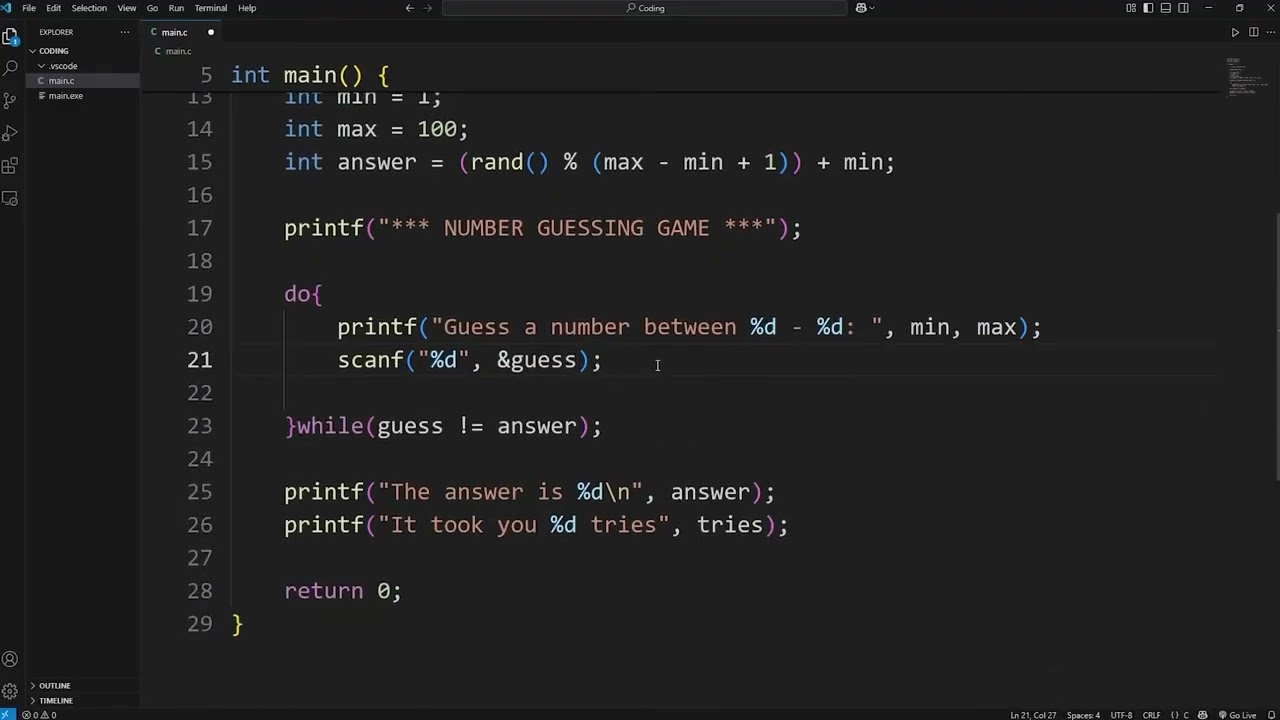Click the while keyword on line 23
This screenshot has width=1280, height=720.
pyautogui.click(x=330, y=426)
